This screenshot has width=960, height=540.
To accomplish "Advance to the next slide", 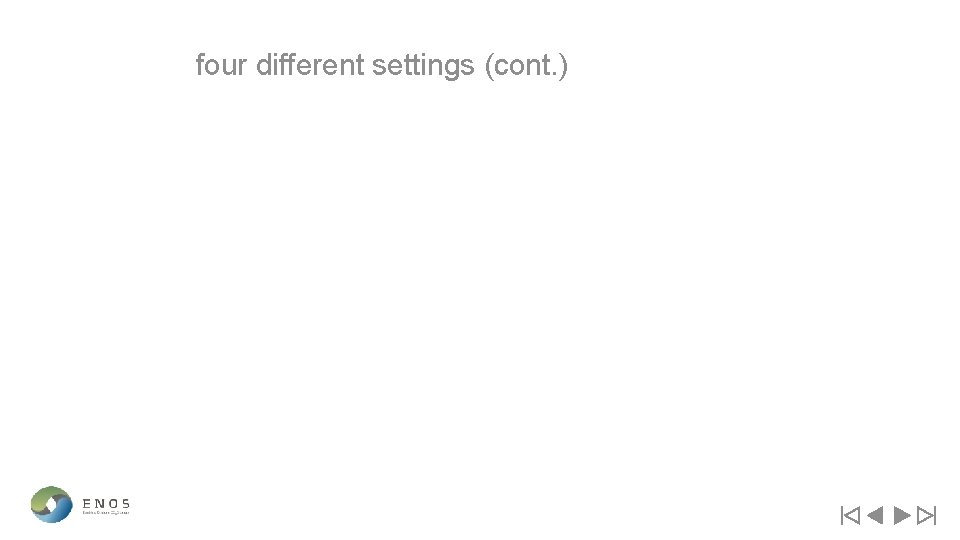I will click(901, 516).
